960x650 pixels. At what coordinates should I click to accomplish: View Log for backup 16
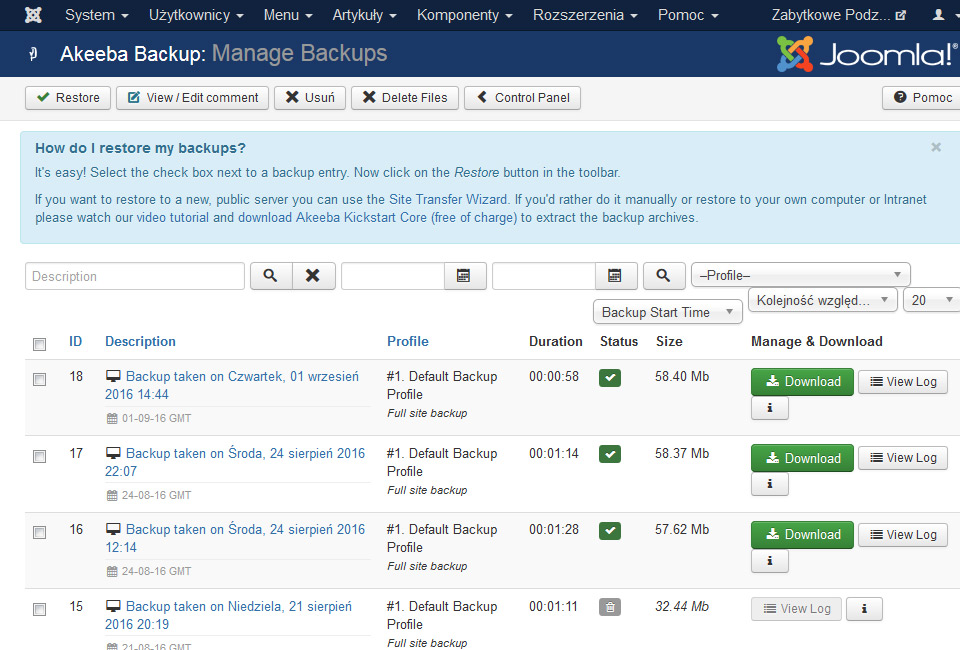click(903, 534)
